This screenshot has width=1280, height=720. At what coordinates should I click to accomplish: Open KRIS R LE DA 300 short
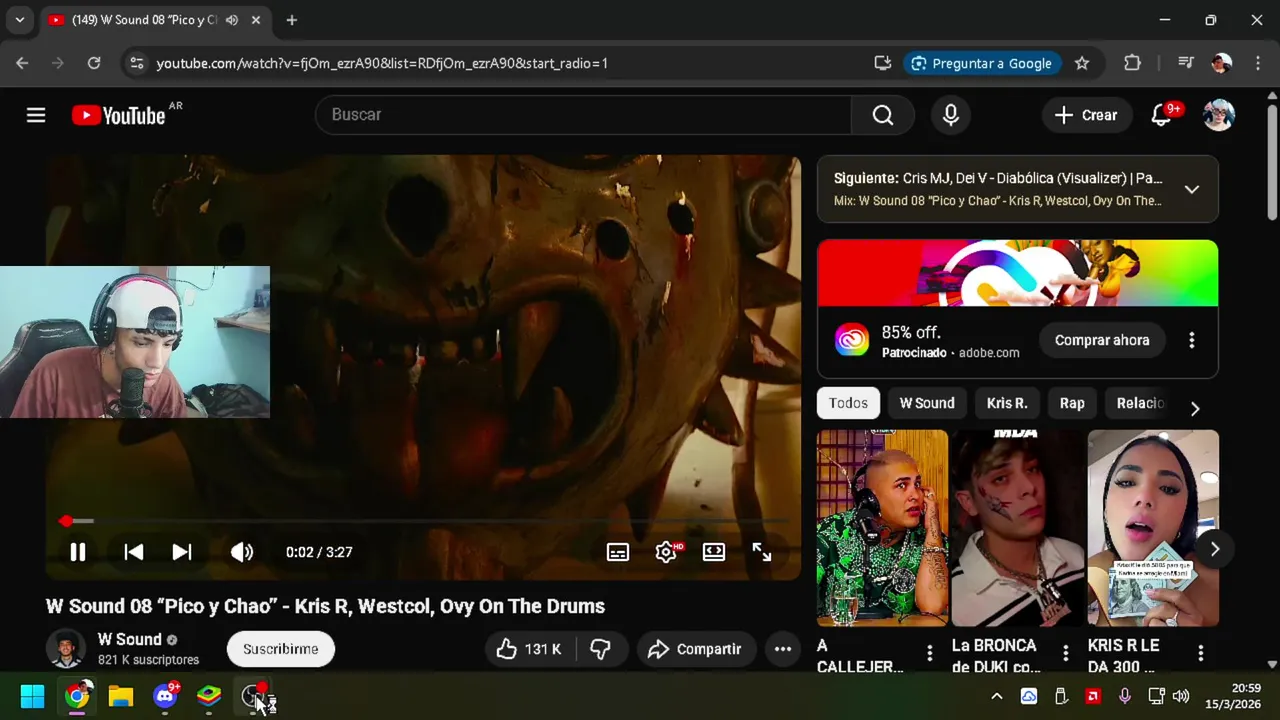point(1153,528)
